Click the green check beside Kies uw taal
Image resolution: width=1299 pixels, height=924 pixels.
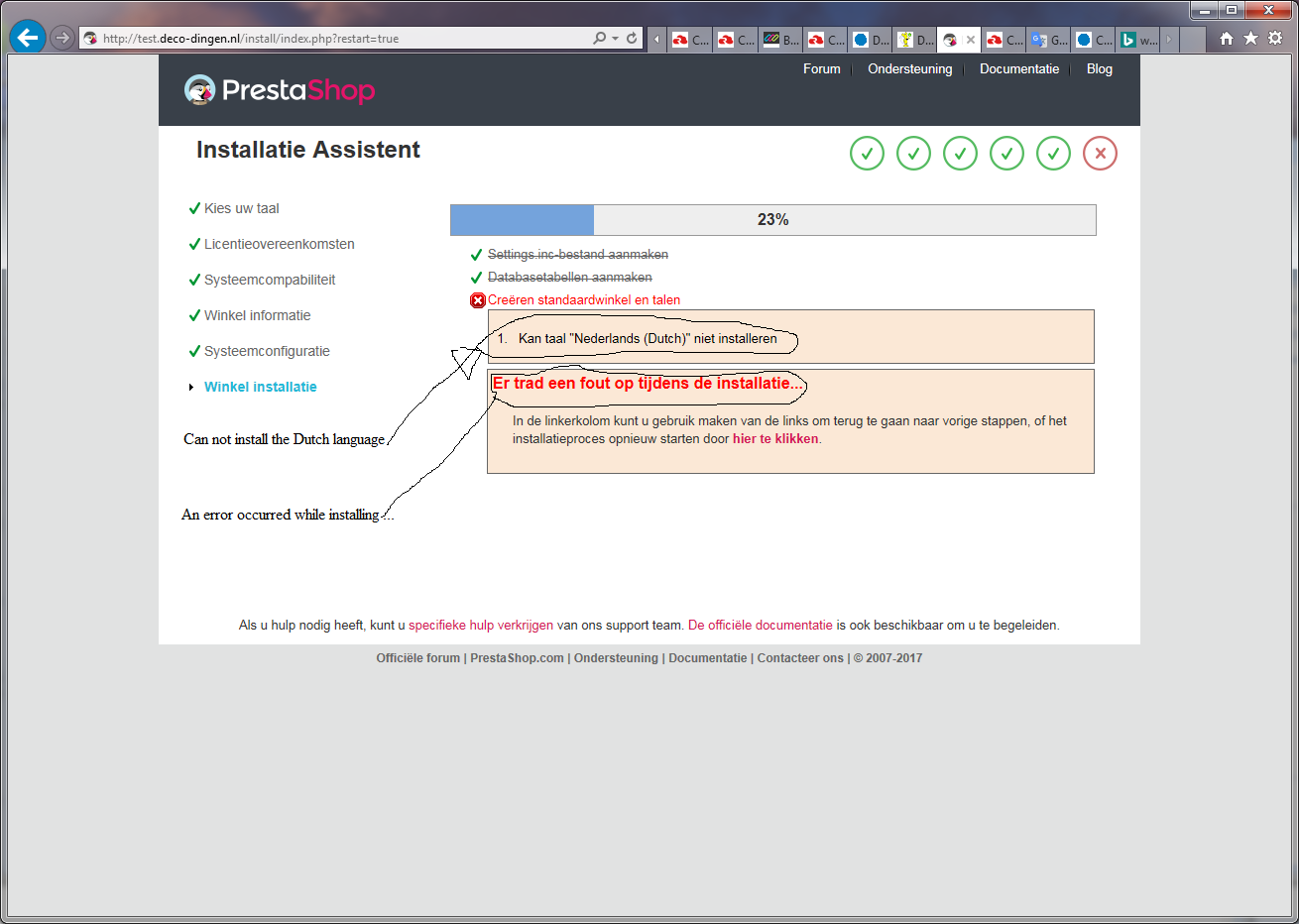click(x=194, y=208)
